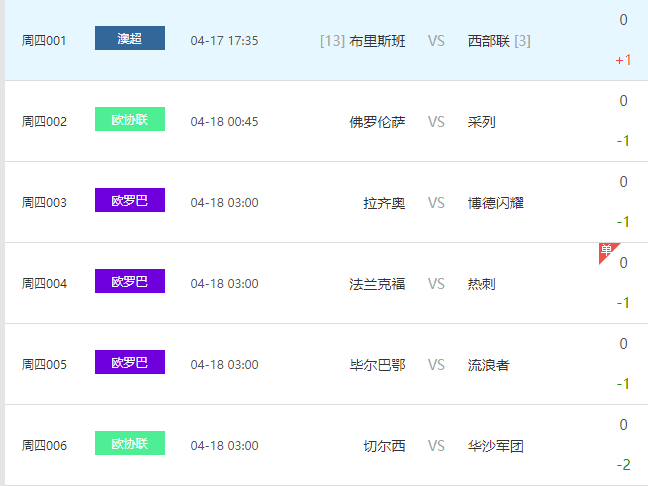Click match number 周四005
This screenshot has width=648, height=486.
[x=44, y=364]
